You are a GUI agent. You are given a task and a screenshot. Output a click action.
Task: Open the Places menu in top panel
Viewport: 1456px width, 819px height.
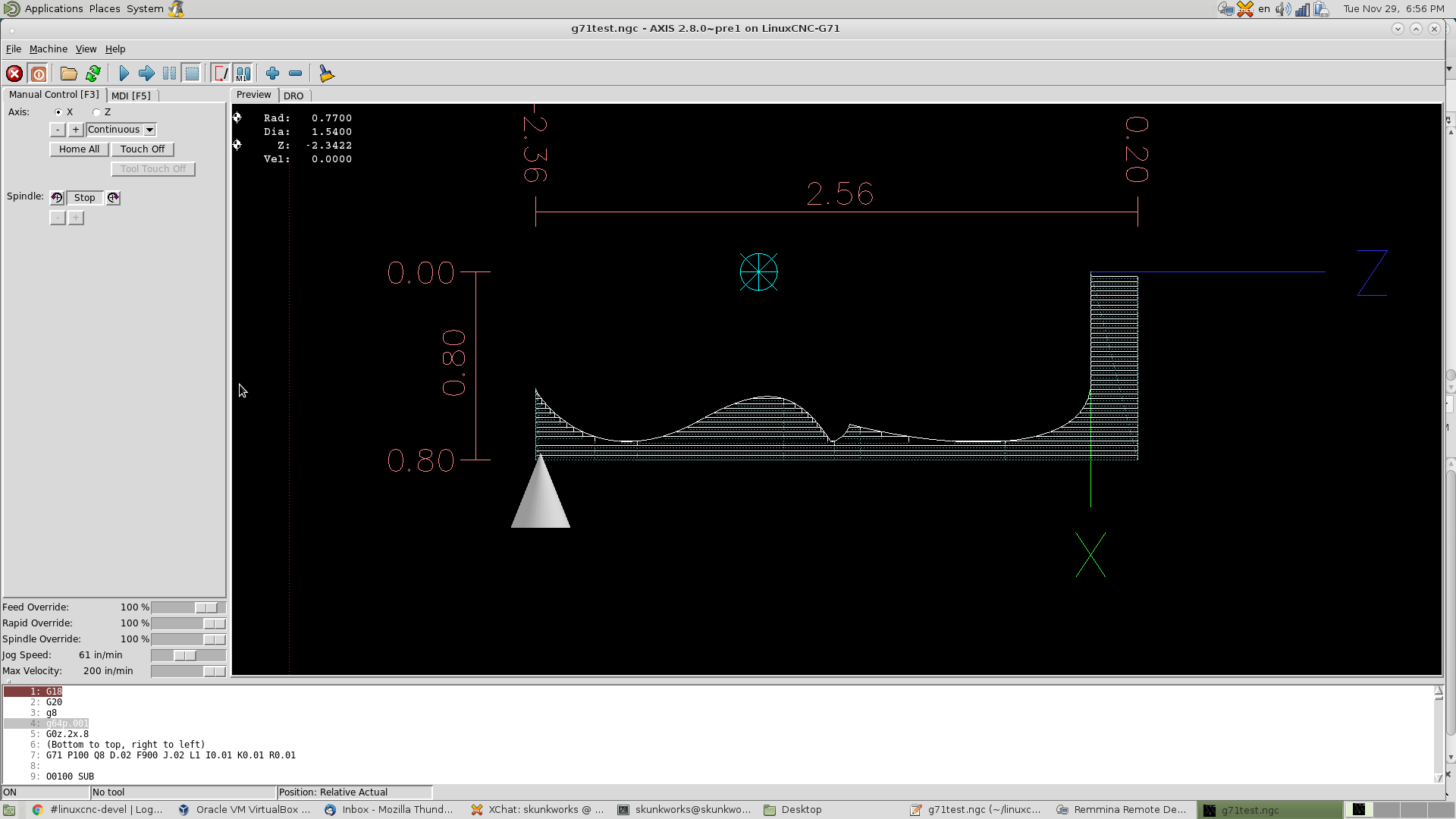pos(105,9)
